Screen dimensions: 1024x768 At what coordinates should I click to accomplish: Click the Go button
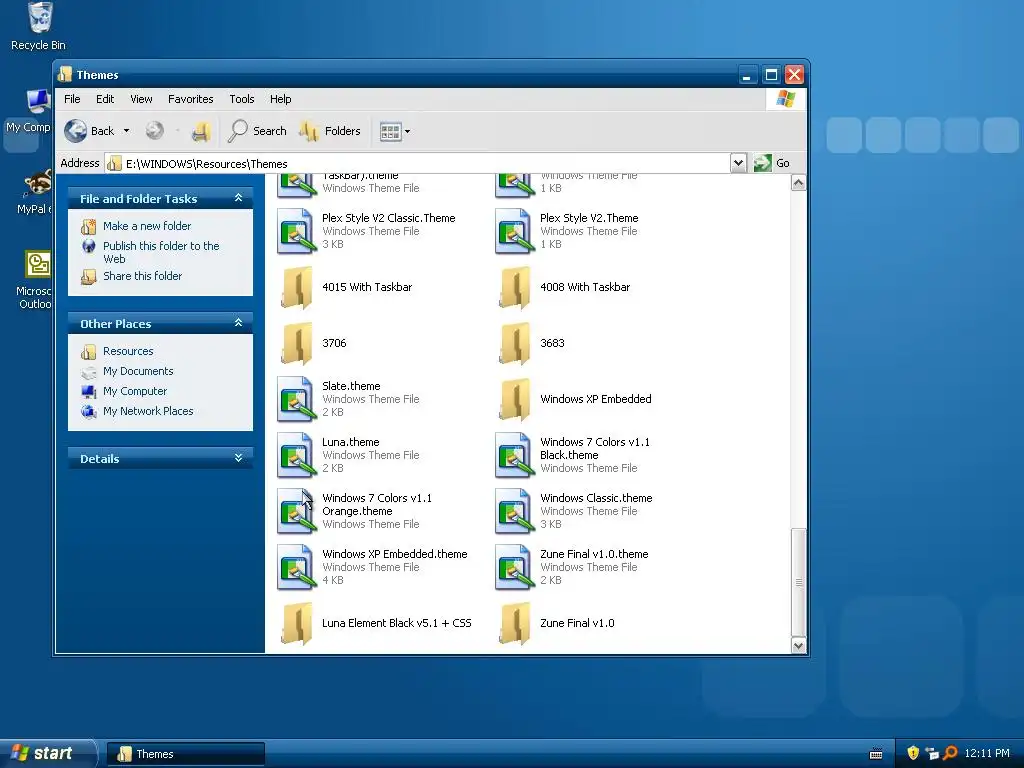click(772, 163)
